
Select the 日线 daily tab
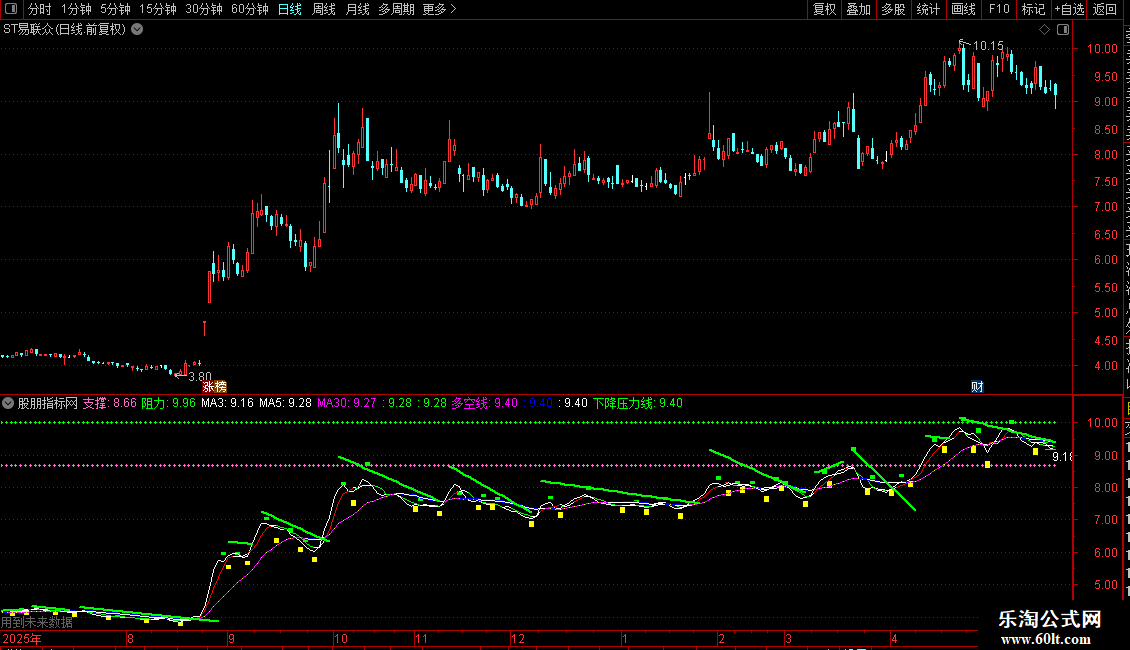290,9
